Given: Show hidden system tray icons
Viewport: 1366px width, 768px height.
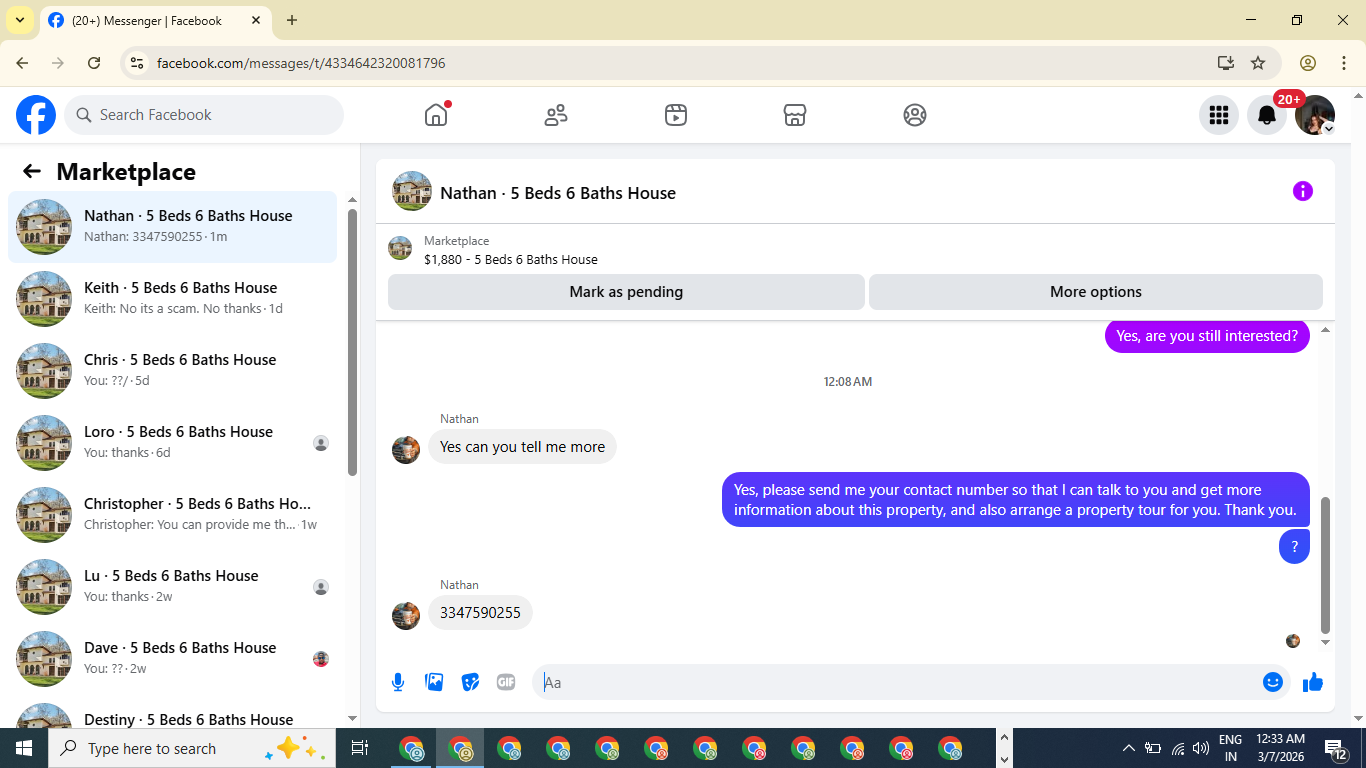Looking at the screenshot, I should 1129,748.
